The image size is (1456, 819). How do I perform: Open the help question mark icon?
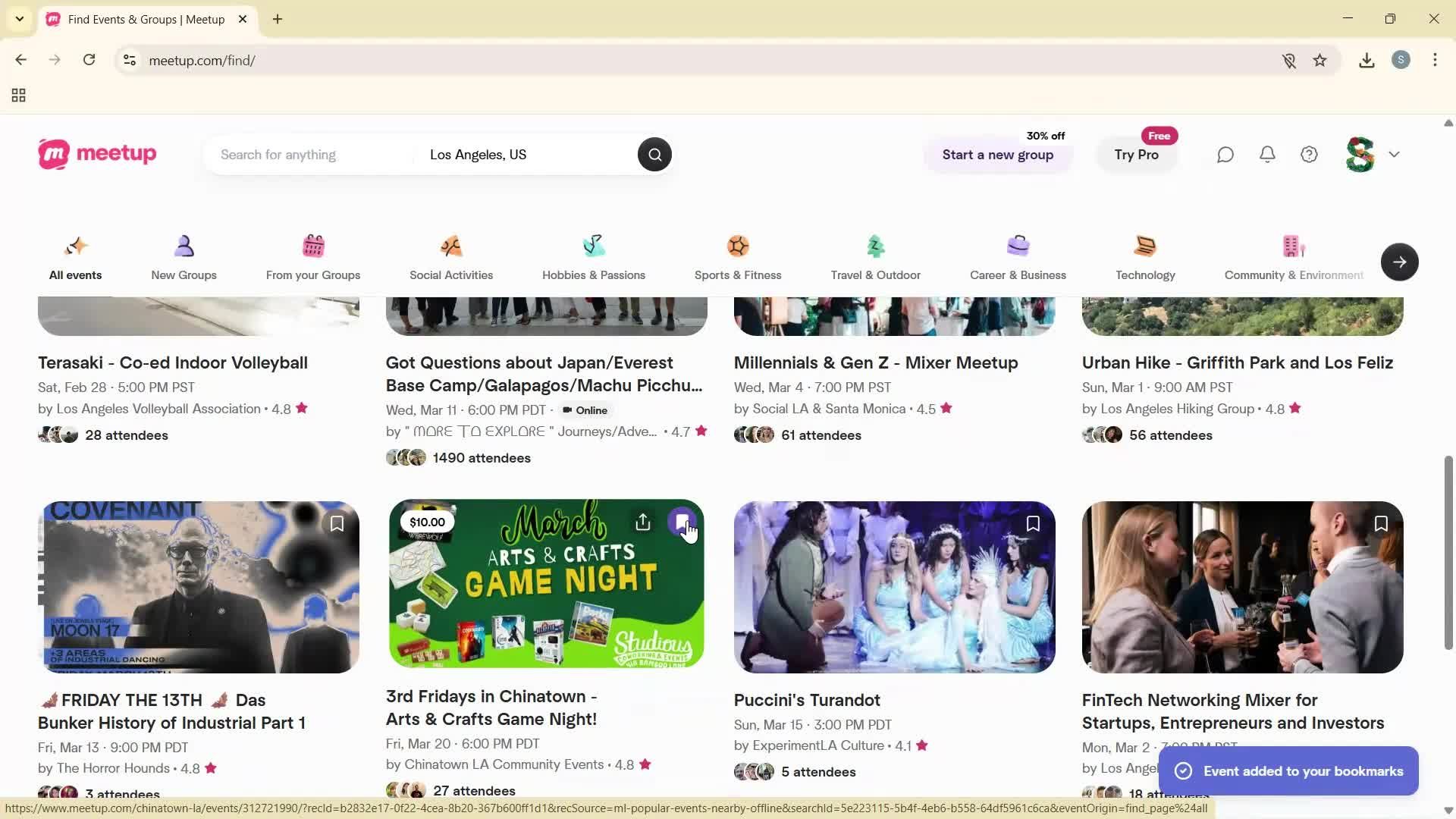(1309, 155)
